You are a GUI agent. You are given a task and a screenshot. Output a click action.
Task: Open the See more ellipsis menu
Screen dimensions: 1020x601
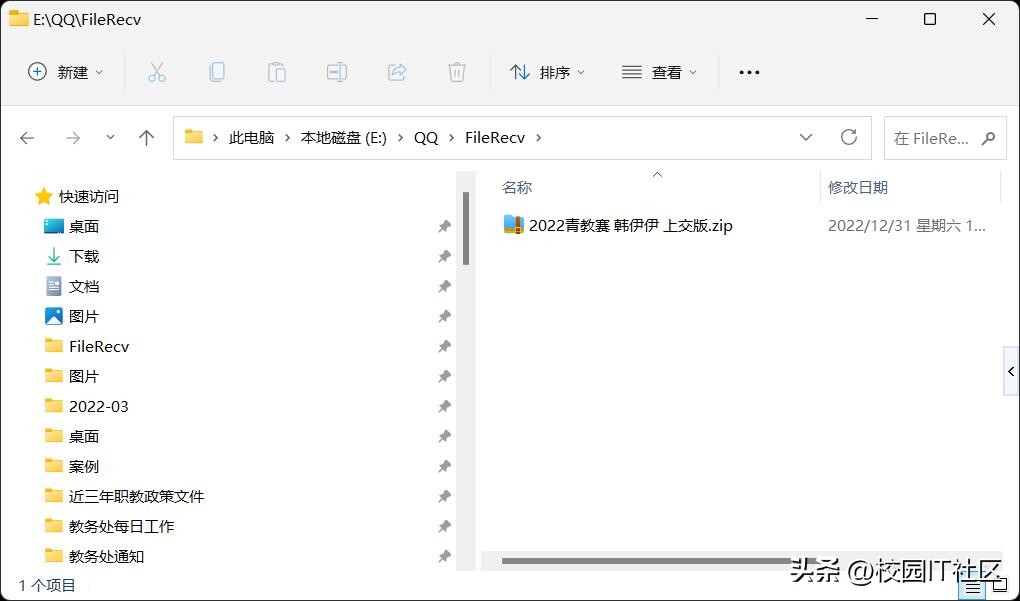tap(749, 71)
